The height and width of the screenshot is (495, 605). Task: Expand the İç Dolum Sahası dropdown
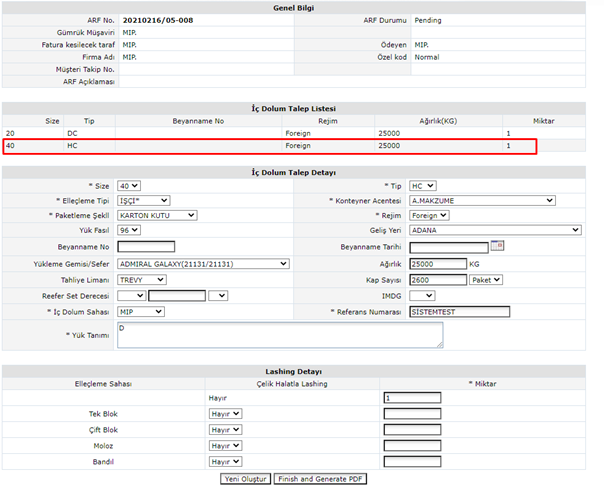tap(140, 311)
